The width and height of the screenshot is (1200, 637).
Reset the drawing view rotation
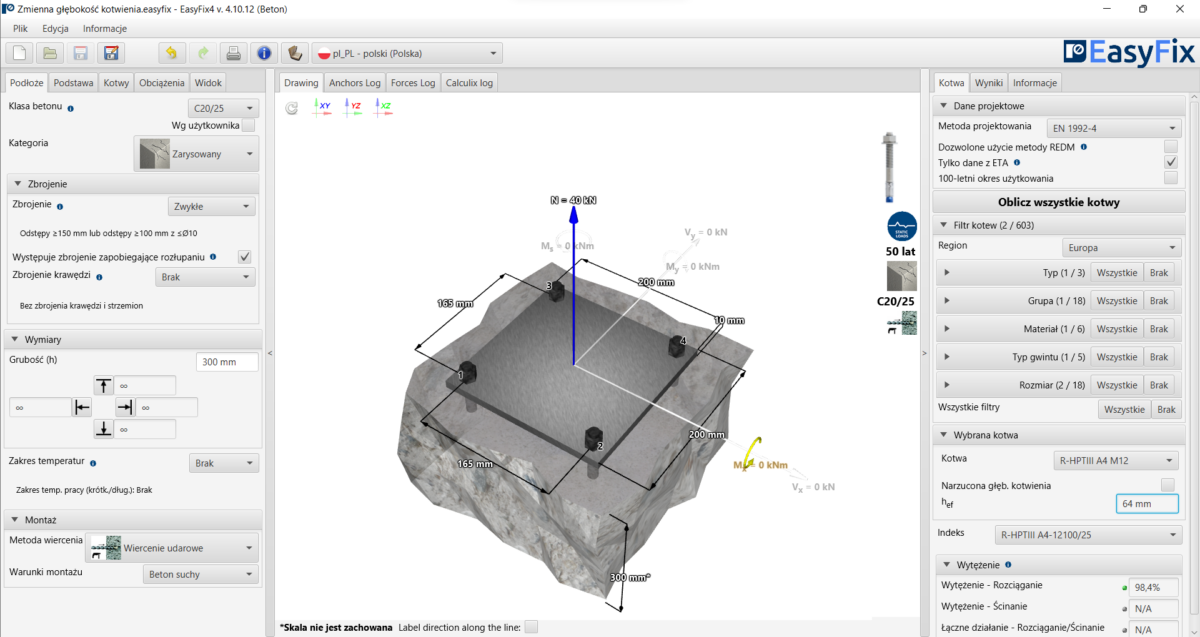(292, 107)
